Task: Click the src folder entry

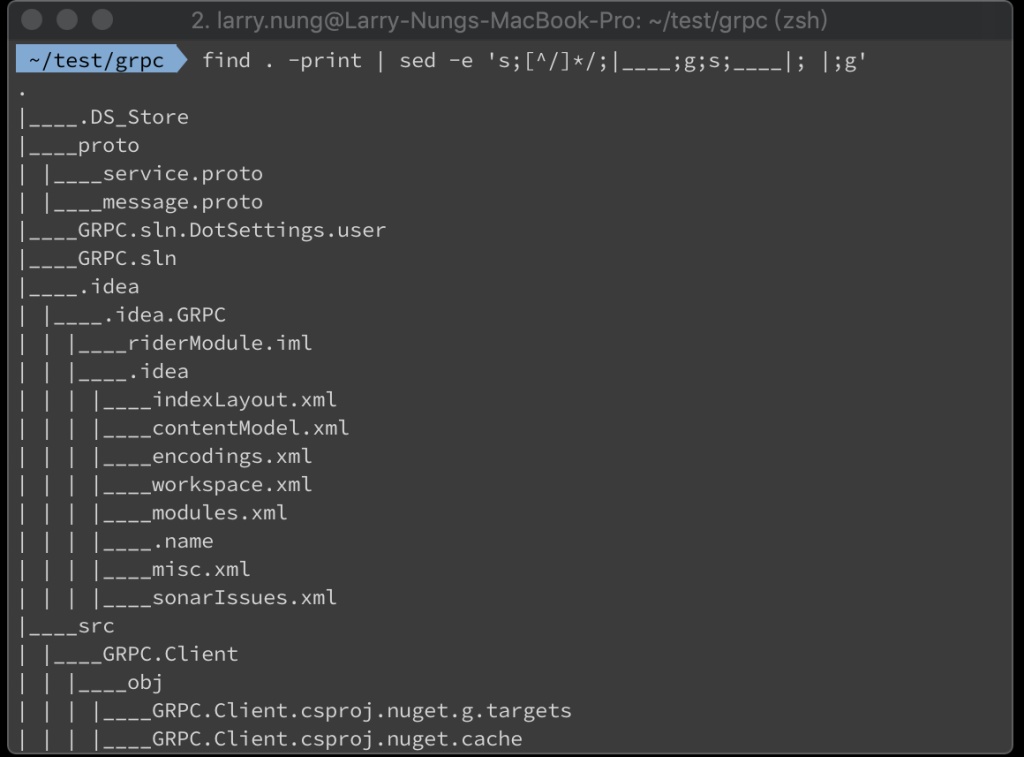Action: (x=96, y=626)
